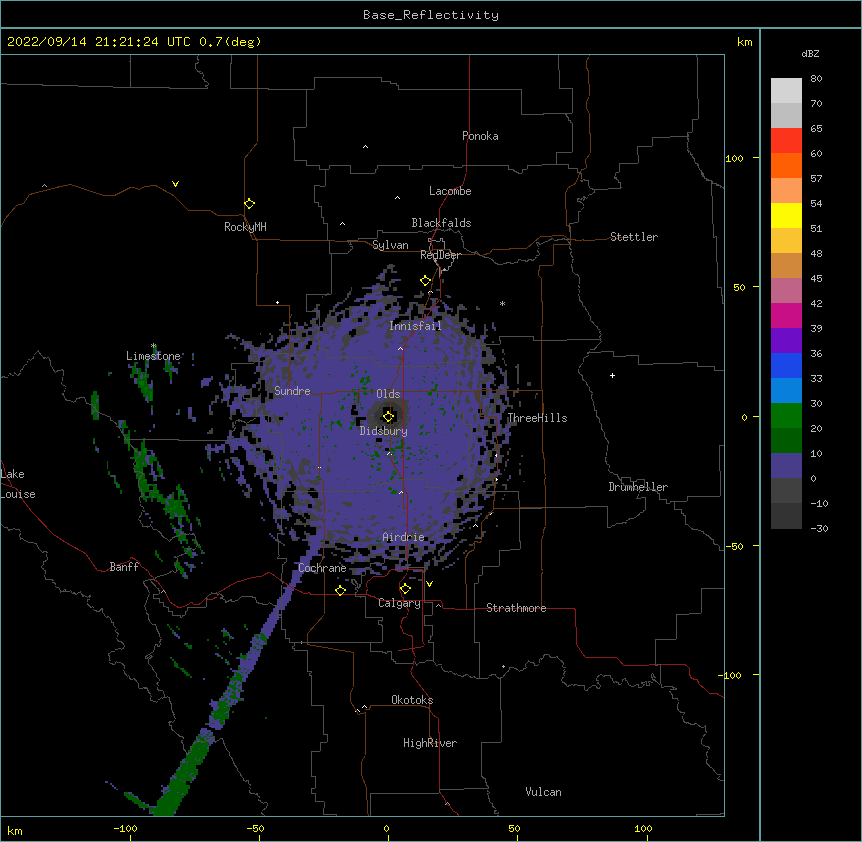
Task: Click the radar site marker at Didsbury
Action: (388, 416)
